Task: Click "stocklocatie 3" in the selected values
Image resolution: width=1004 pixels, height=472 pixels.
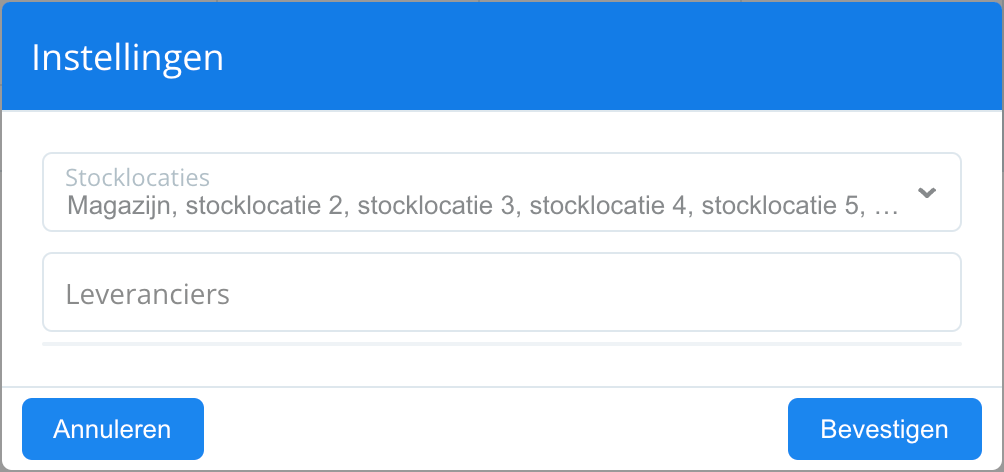Action: coord(435,206)
